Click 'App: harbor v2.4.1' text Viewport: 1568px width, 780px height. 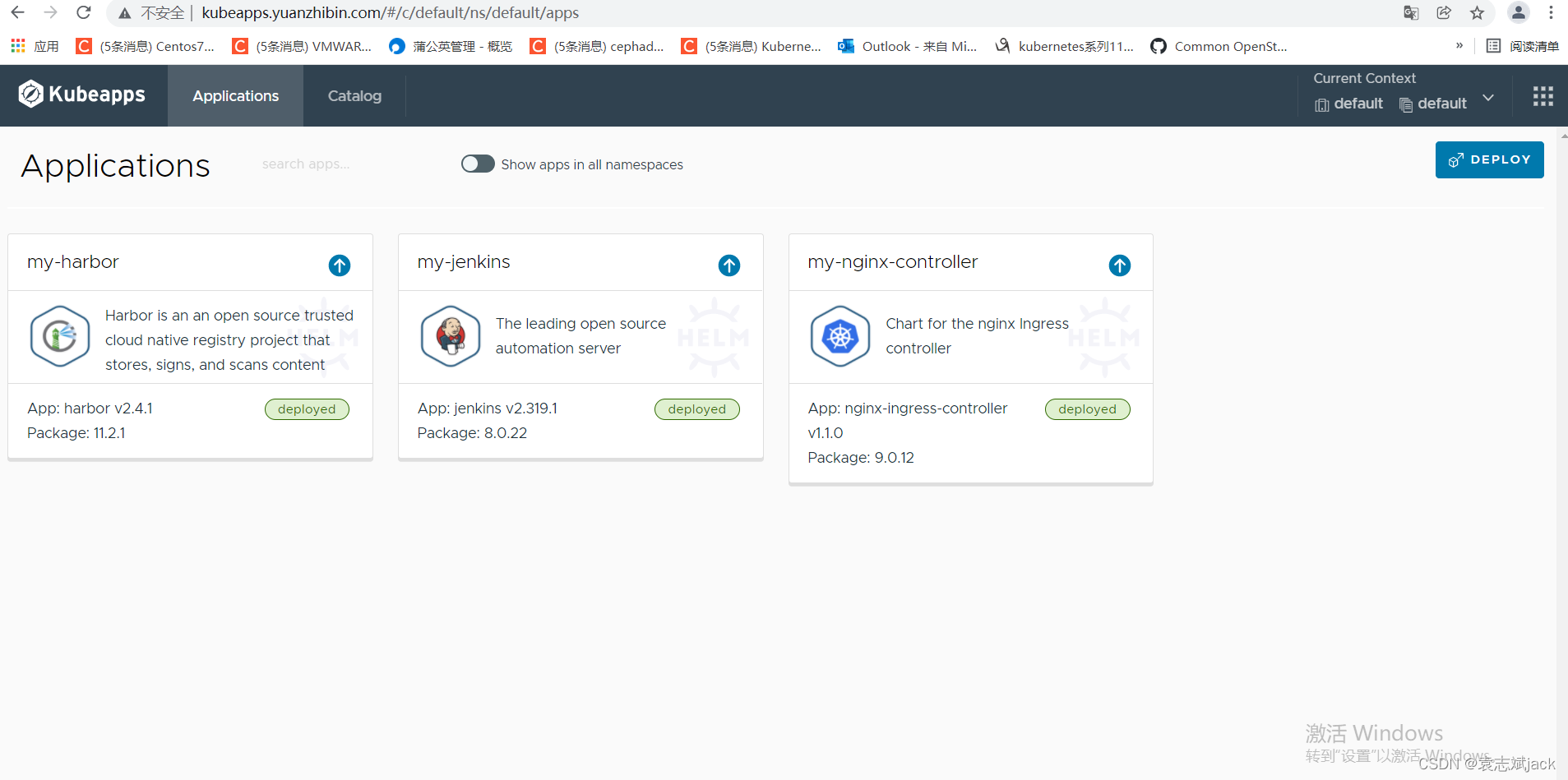90,408
